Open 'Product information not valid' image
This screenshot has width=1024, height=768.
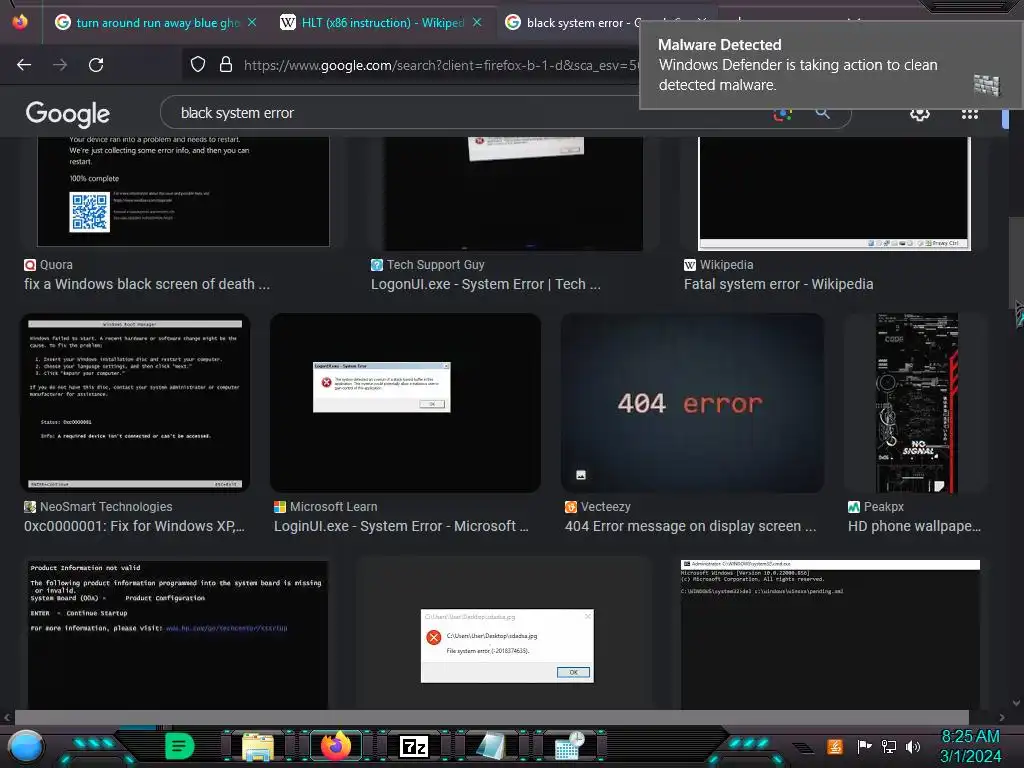tap(178, 633)
